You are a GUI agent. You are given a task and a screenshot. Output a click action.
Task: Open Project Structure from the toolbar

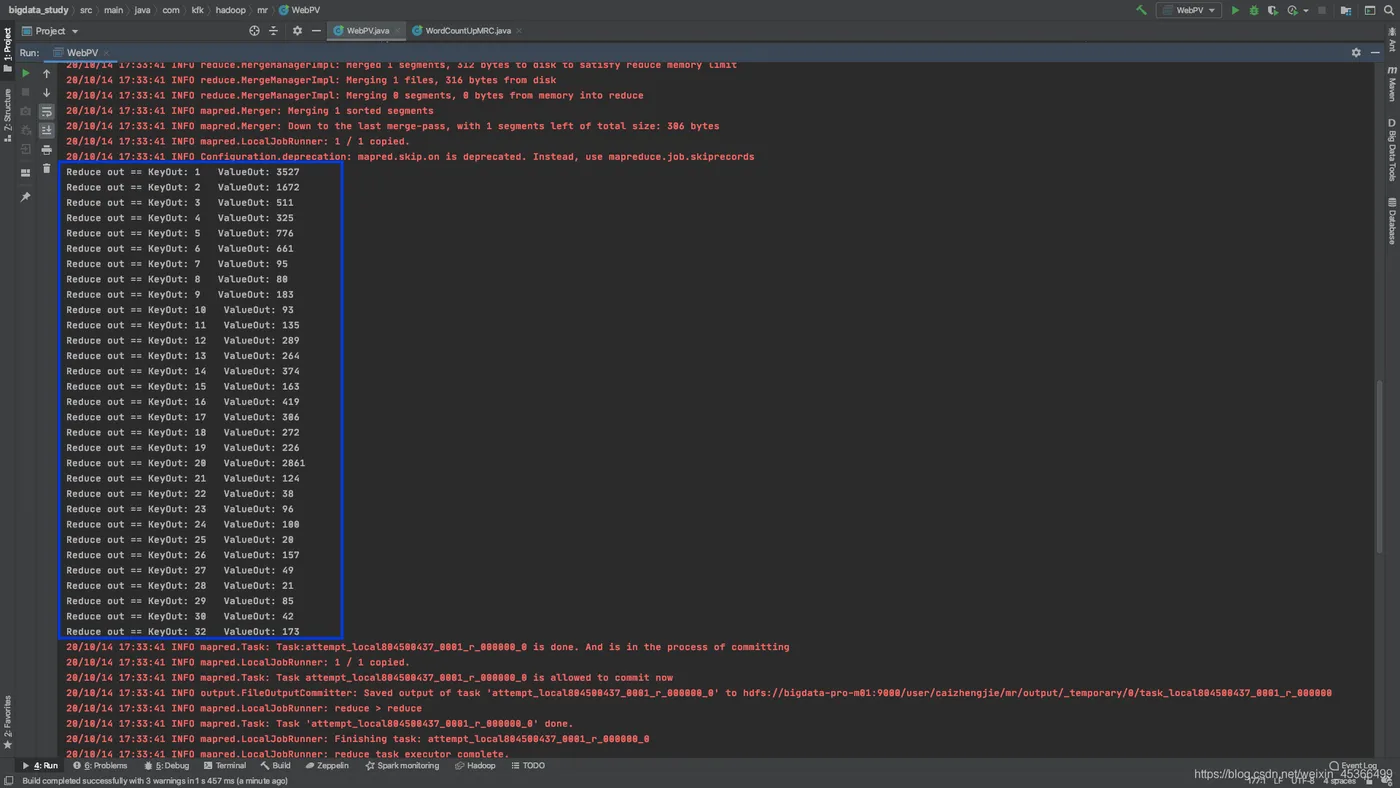[1346, 10]
